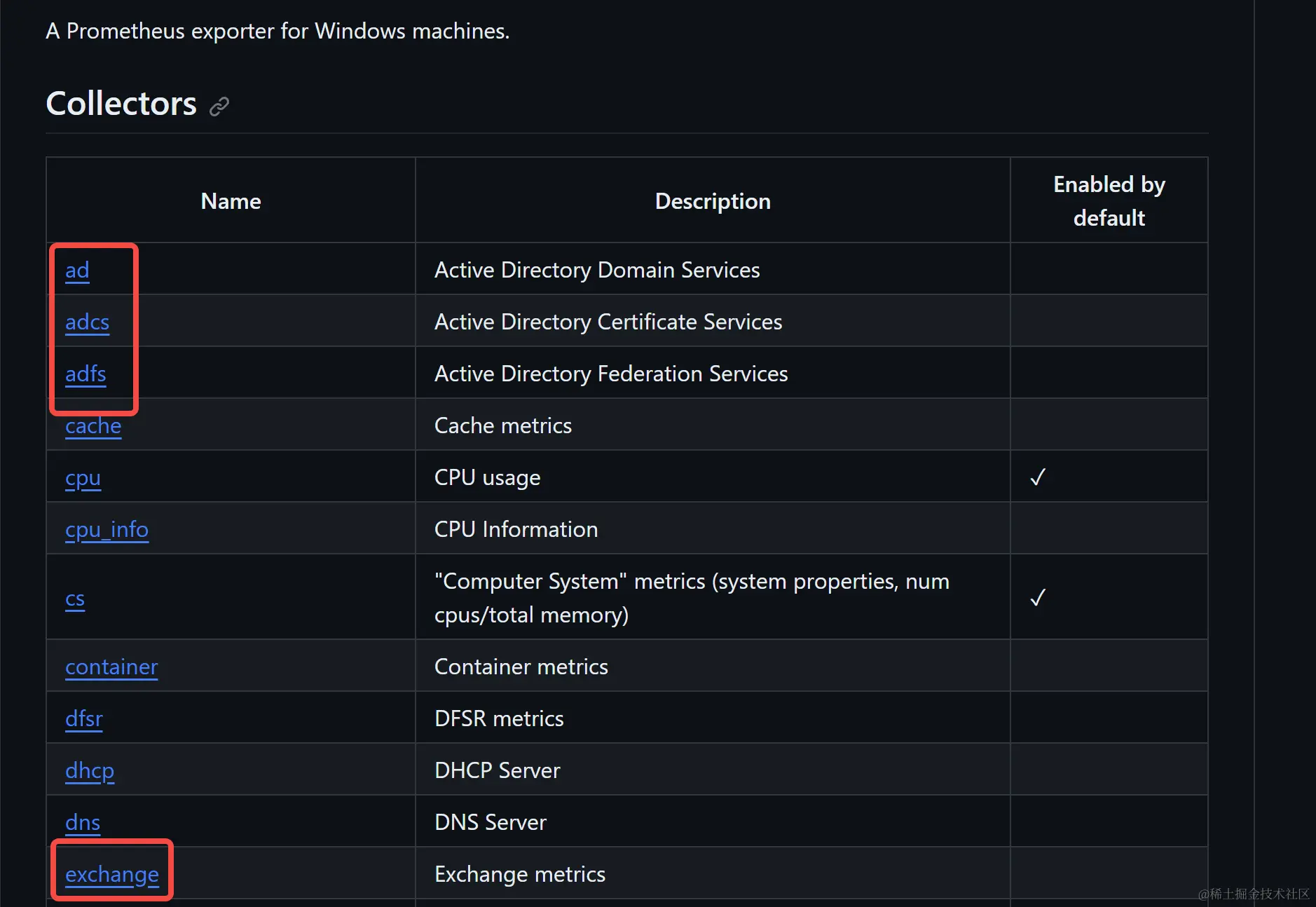Click the checkmark in the cpu row
The height and width of the screenshot is (907, 1316).
(1038, 477)
